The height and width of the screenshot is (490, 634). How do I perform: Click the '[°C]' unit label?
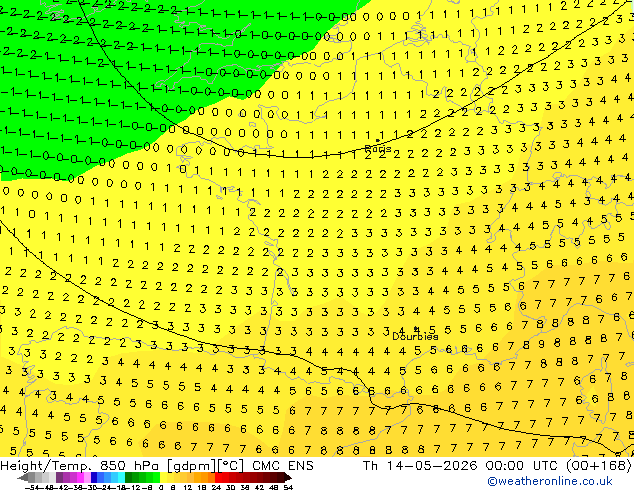click(x=230, y=466)
